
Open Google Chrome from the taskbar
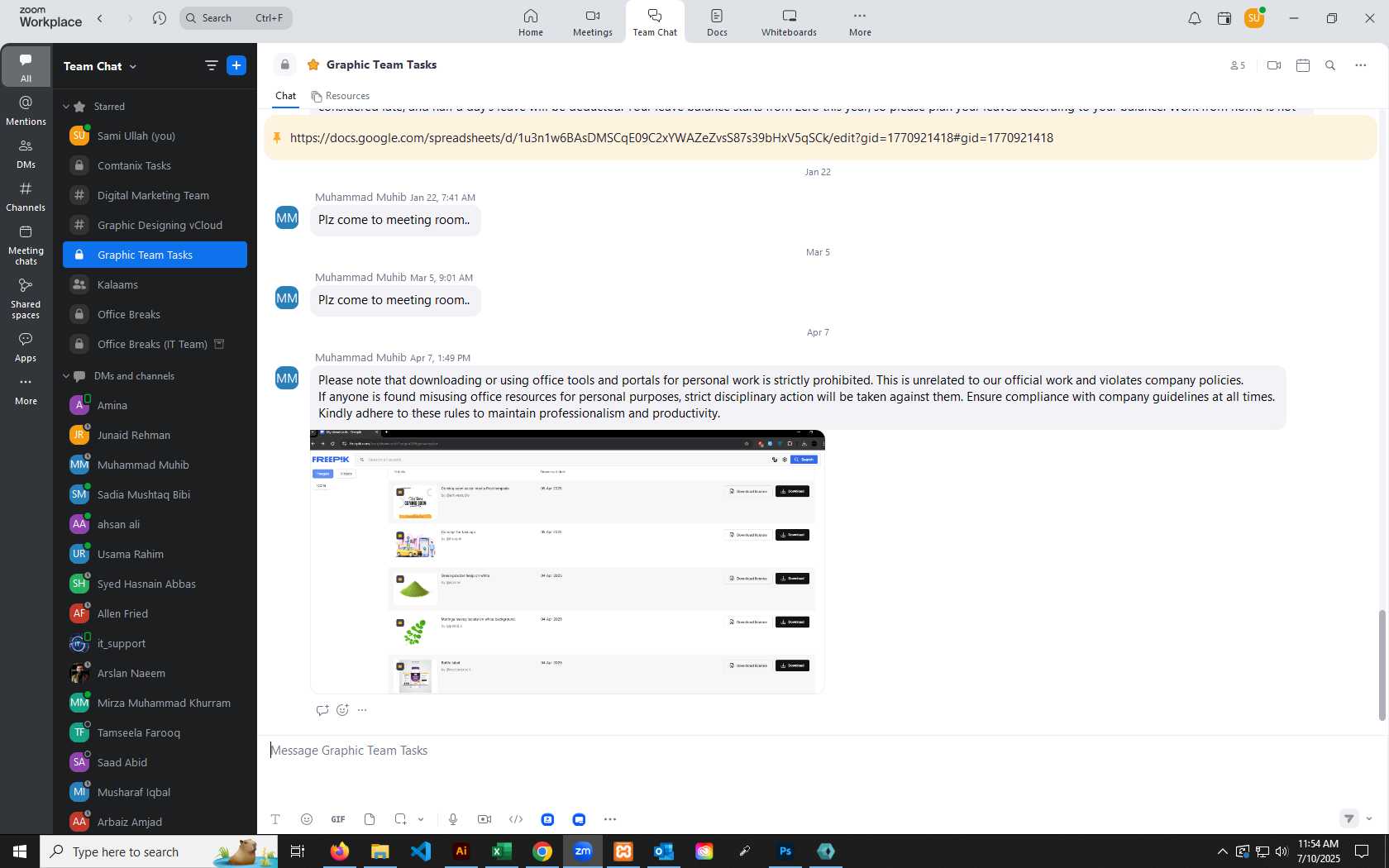click(542, 851)
